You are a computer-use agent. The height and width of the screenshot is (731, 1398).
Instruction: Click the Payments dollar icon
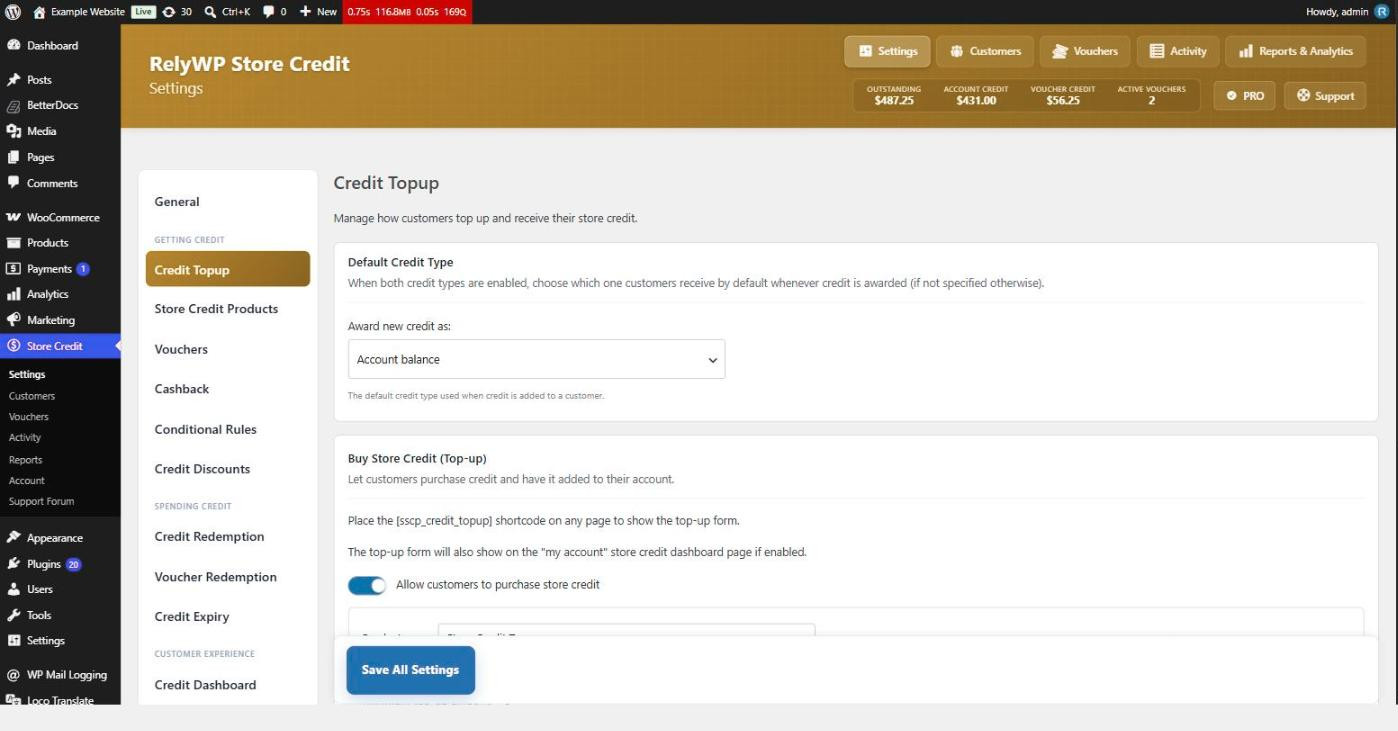pos(14,269)
